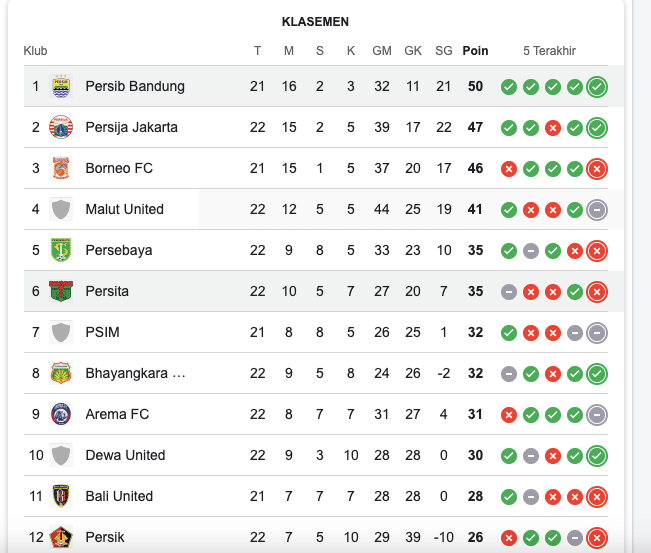Click the Persebaya green crest logo
The height and width of the screenshot is (553, 651).
pos(61,250)
